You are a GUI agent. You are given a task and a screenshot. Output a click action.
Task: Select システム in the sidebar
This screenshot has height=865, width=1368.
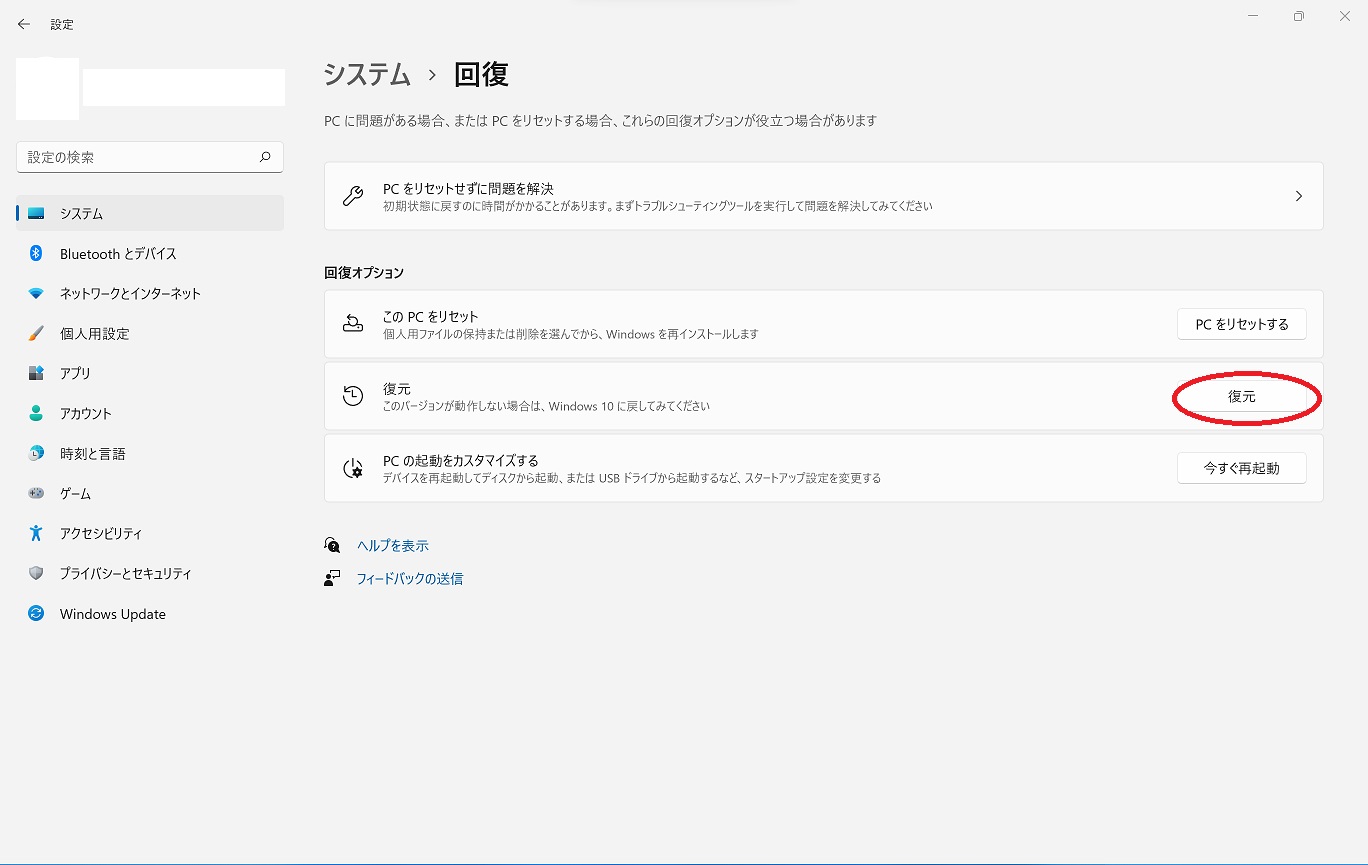[x=81, y=214]
